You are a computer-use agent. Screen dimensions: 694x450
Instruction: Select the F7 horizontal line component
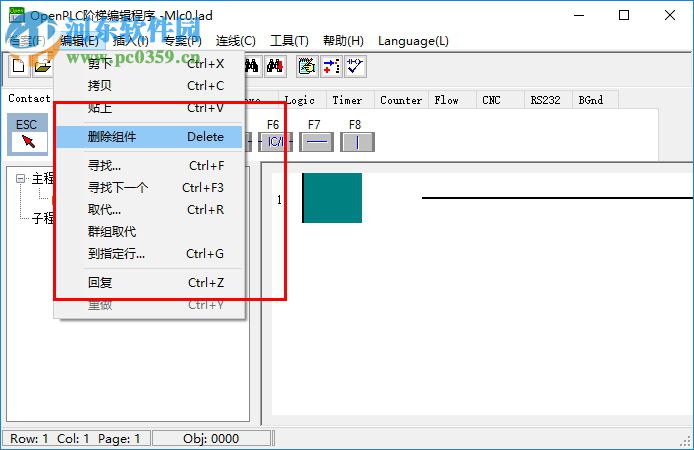316,142
